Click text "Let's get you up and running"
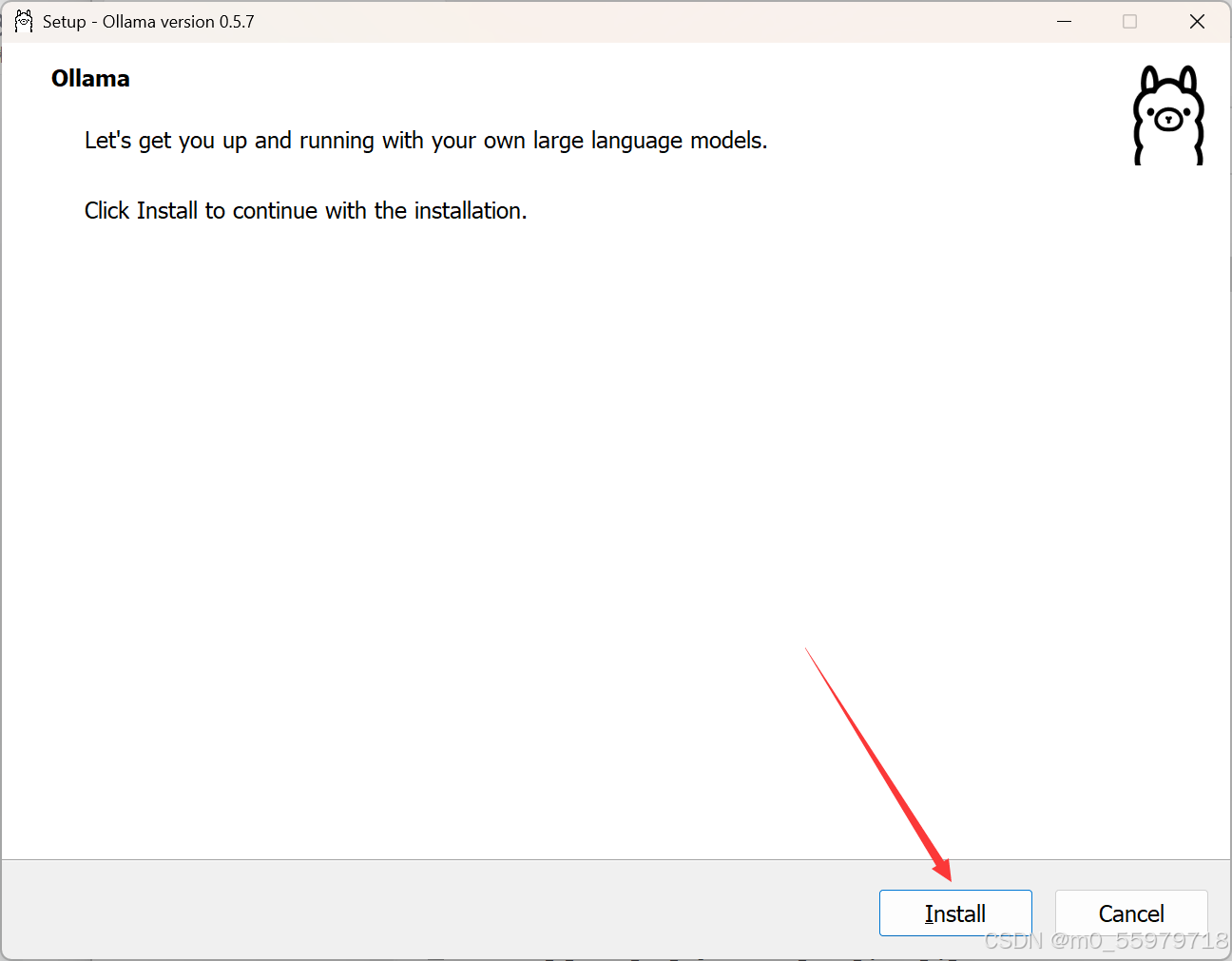This screenshot has height=961, width=1232. (x=229, y=141)
